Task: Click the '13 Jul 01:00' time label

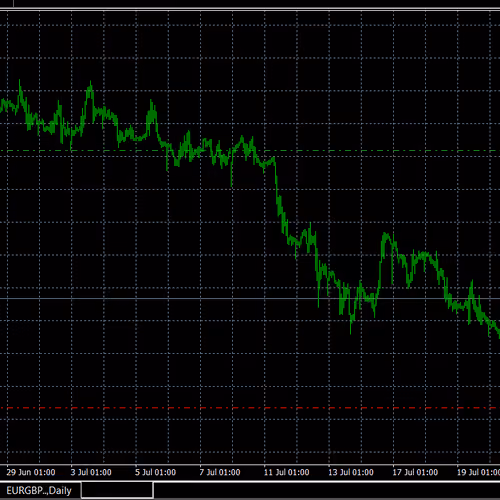Action: point(351,472)
